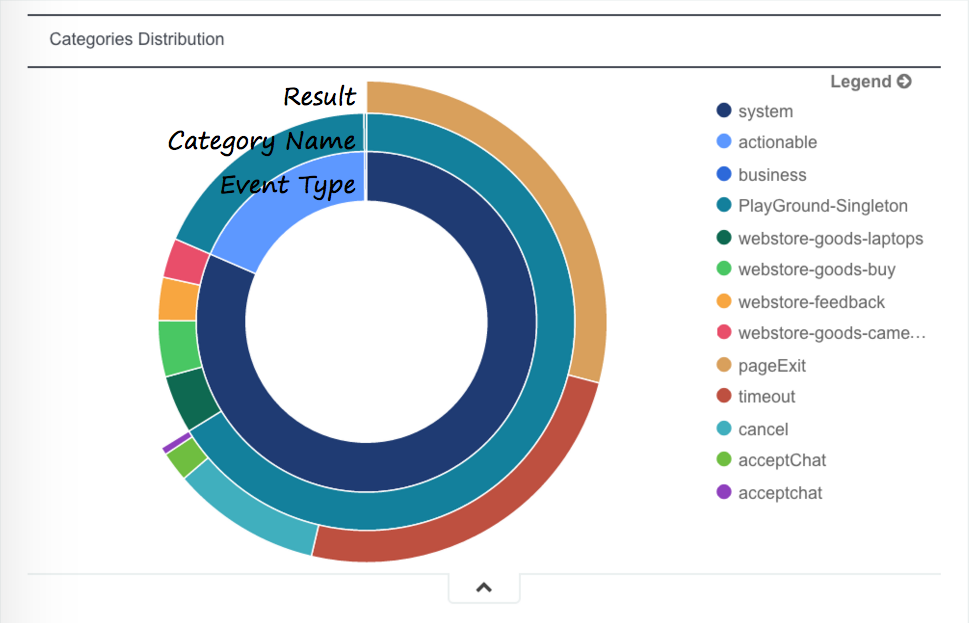Image resolution: width=969 pixels, height=623 pixels.
Task: Select the green acceptChat outer slice
Action: coord(186,457)
